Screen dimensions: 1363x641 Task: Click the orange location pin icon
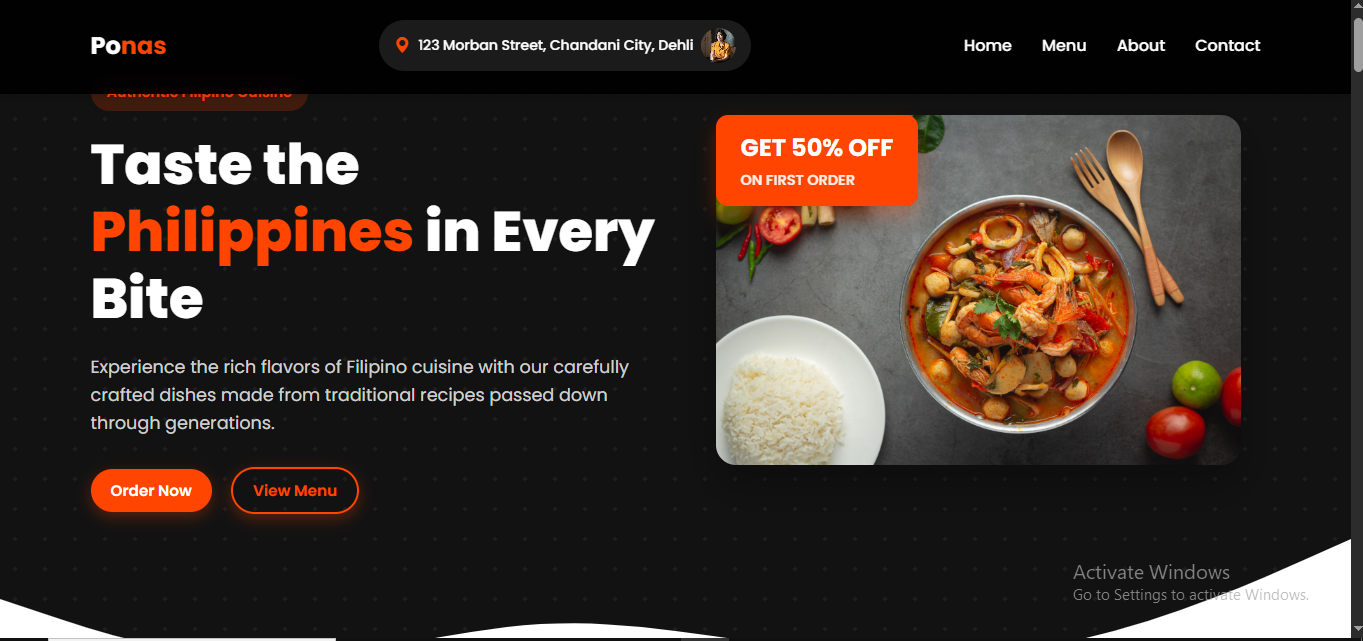[x=402, y=45]
